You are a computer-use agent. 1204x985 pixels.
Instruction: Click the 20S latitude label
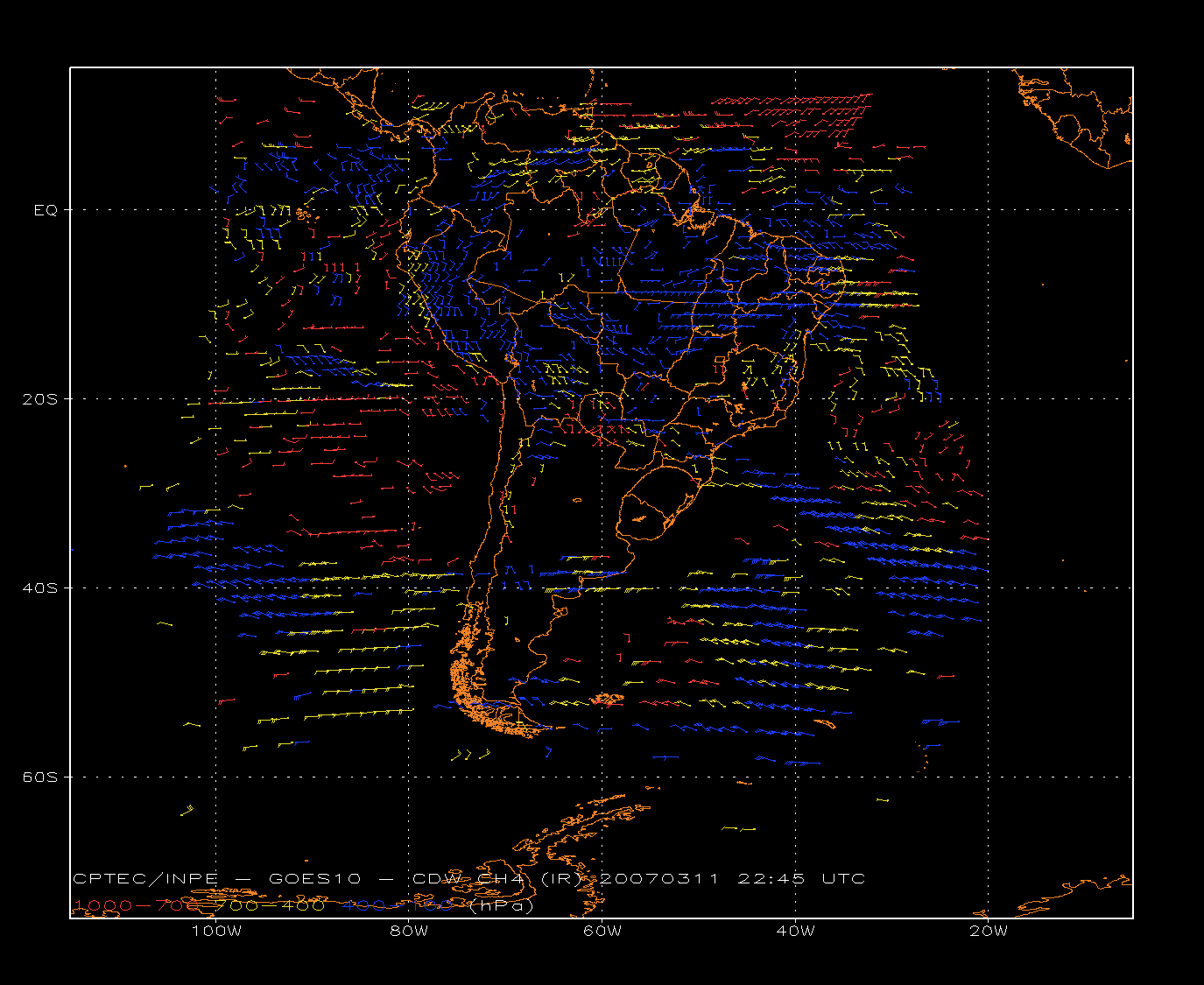[x=39, y=399]
